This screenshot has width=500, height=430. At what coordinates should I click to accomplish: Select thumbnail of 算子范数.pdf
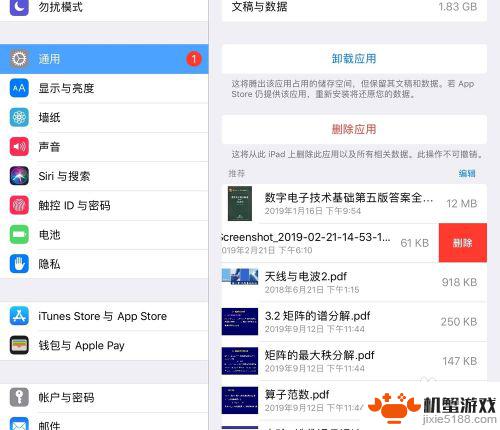click(240, 400)
